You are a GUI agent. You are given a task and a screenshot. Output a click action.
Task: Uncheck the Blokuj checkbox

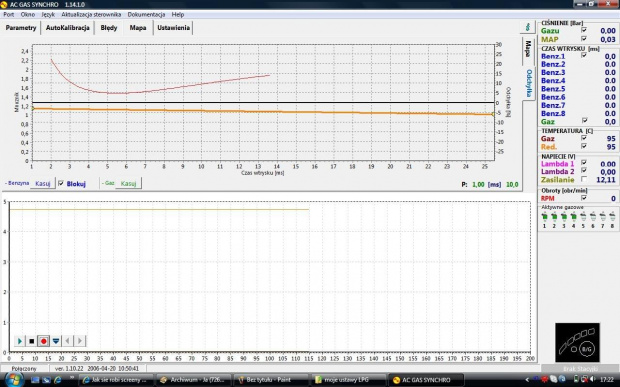tap(61, 183)
